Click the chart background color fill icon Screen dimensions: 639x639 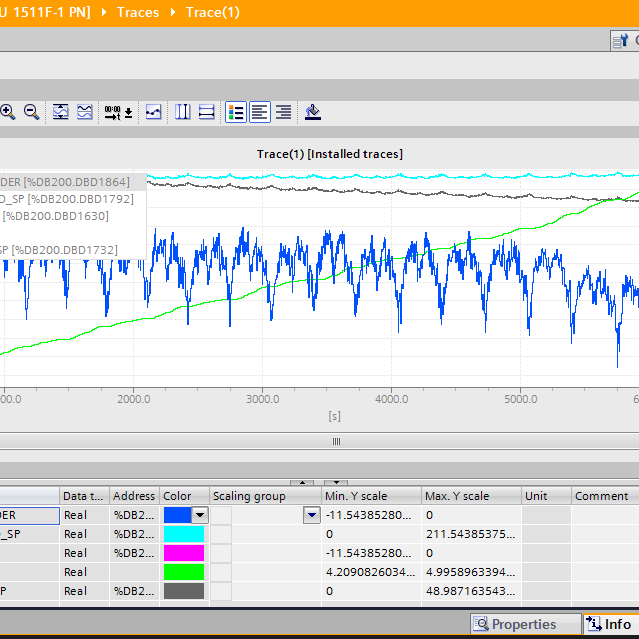point(313,112)
